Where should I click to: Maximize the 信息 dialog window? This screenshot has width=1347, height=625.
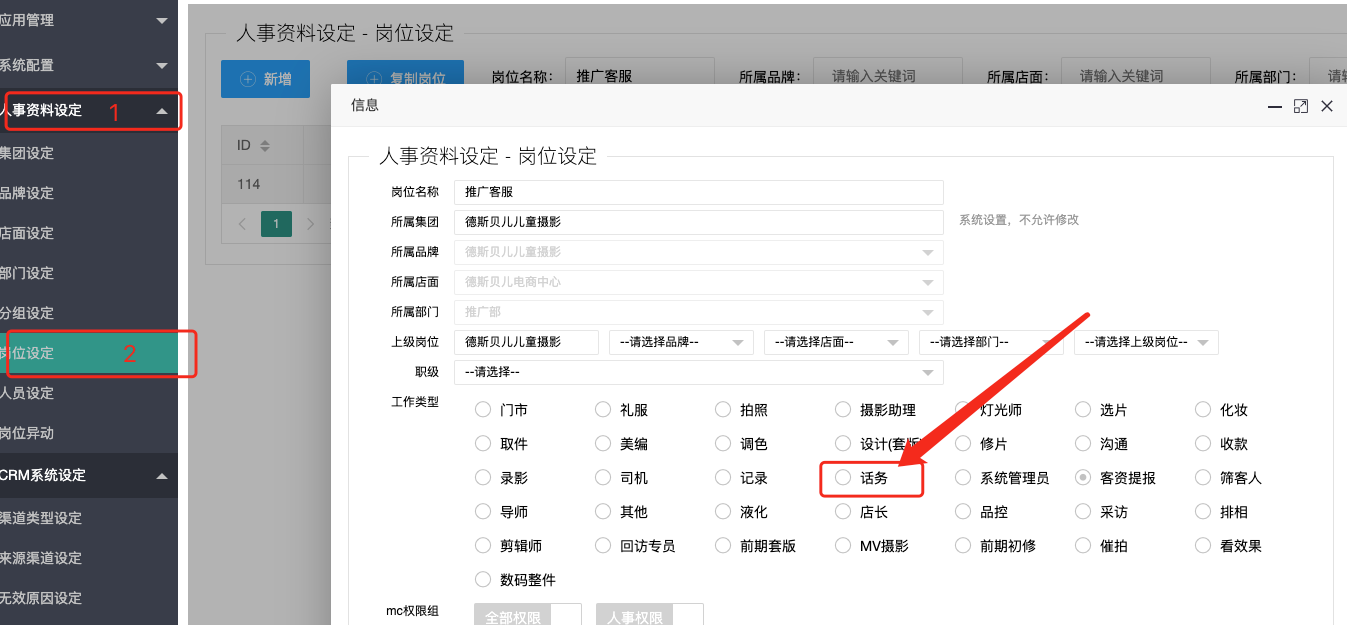[x=1300, y=106]
